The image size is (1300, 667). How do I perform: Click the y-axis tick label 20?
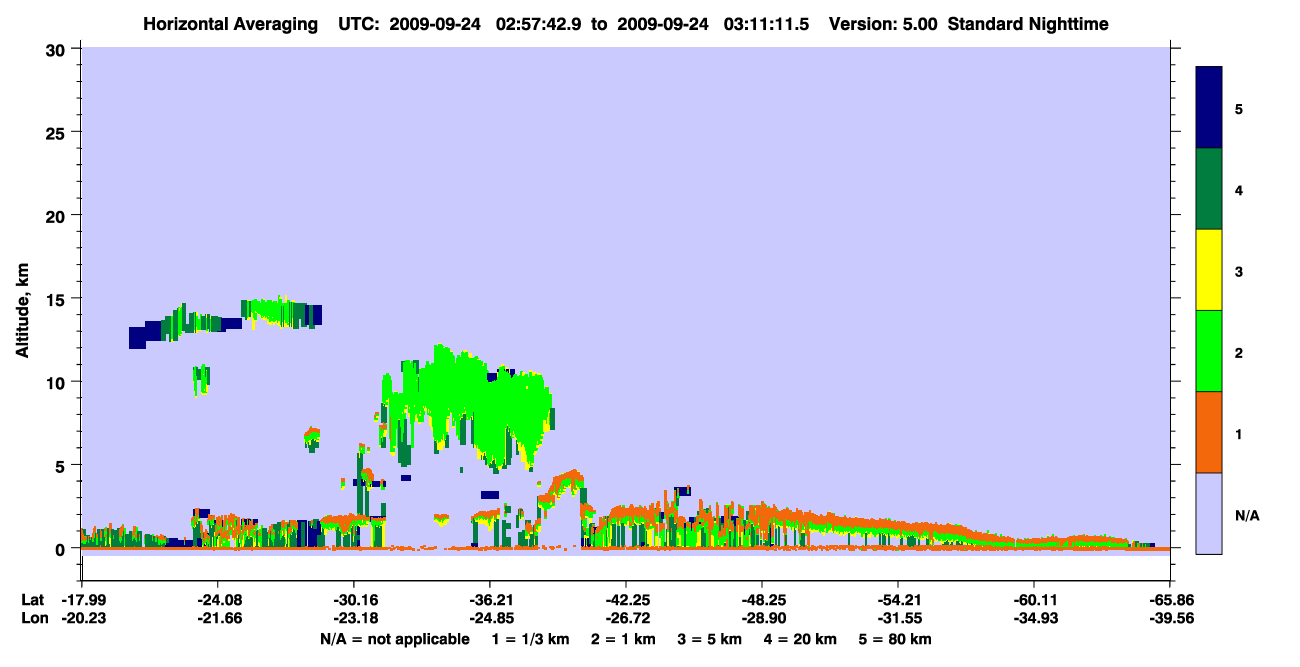point(58,215)
